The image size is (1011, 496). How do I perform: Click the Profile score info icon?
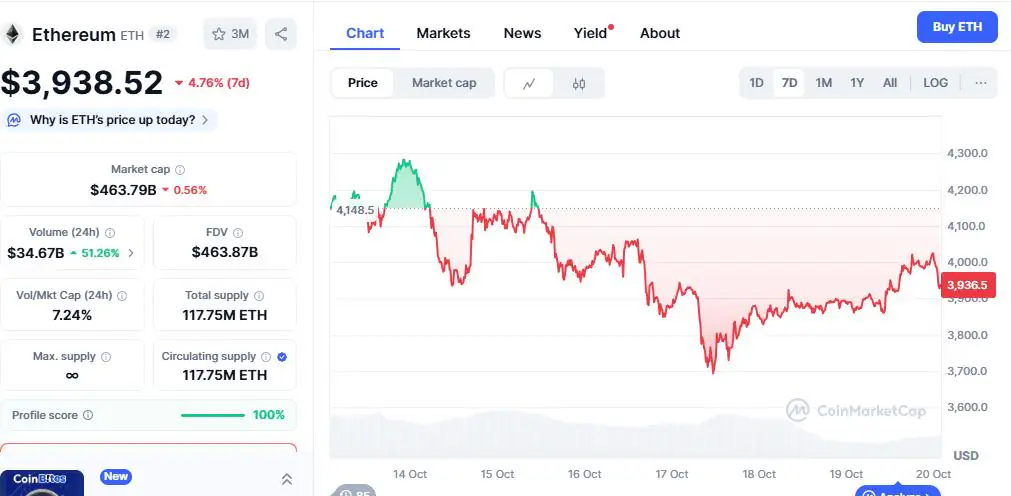tap(88, 415)
